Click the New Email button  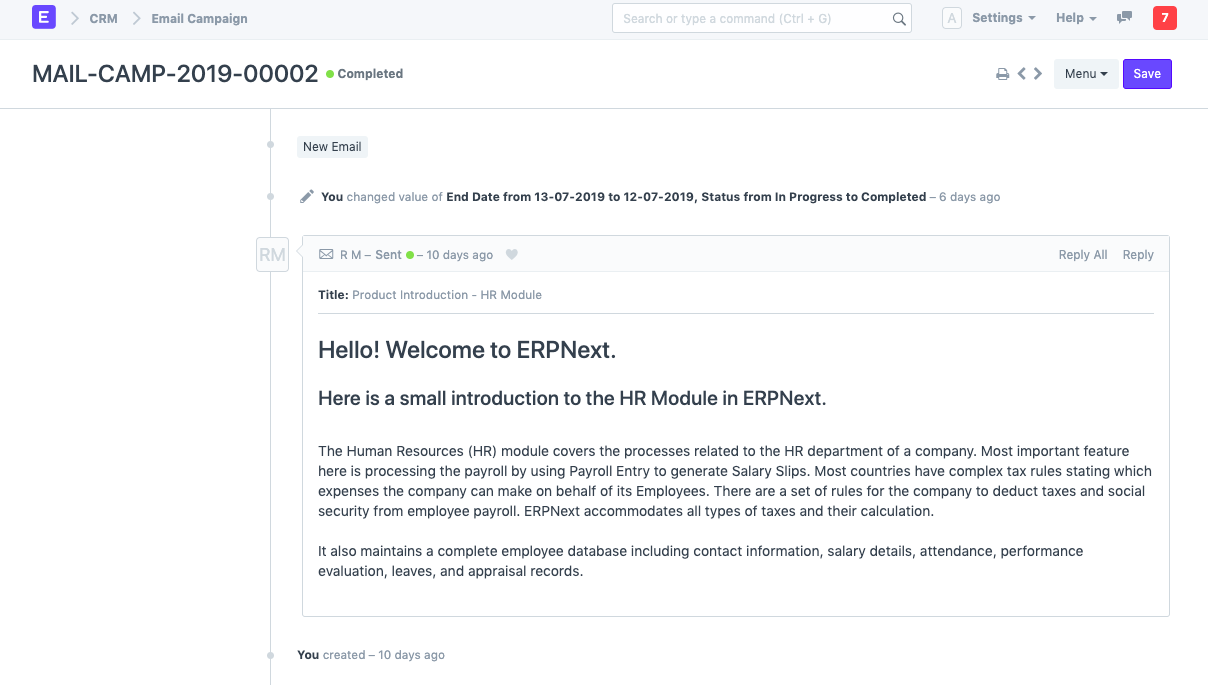pyautogui.click(x=332, y=147)
